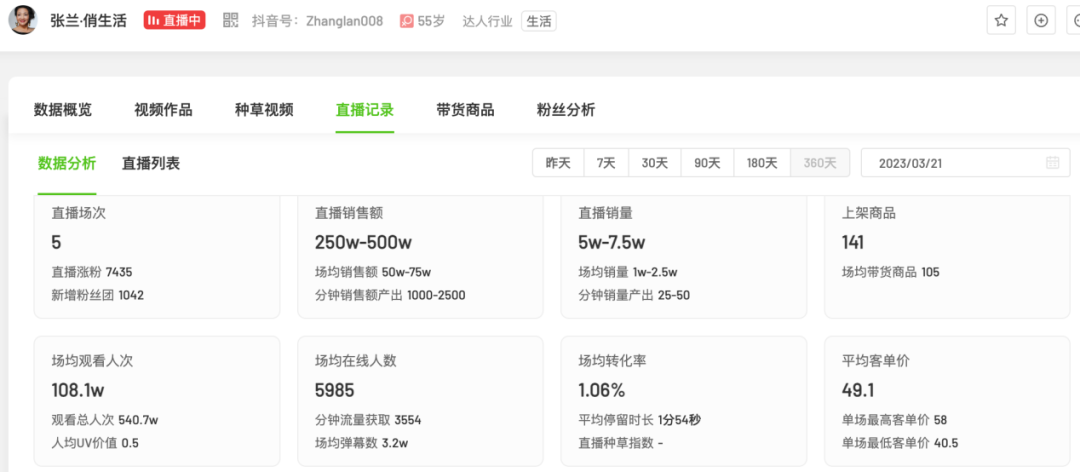Click the 直播销售额 250w-500w card
This screenshot has width=1080, height=472.
(x=420, y=256)
